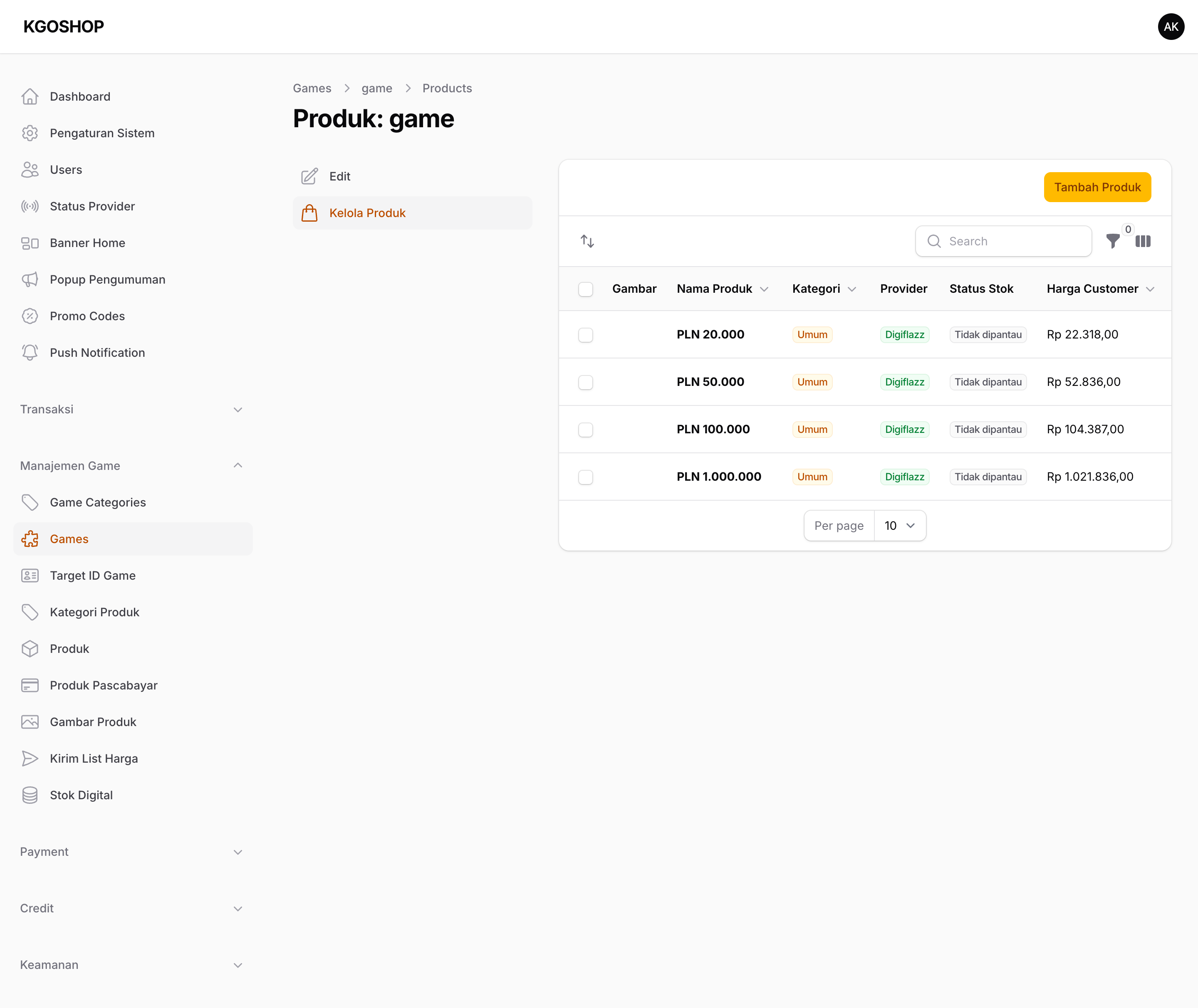Click the Stok Digital database icon
This screenshot has width=1198, height=1008.
30,795
